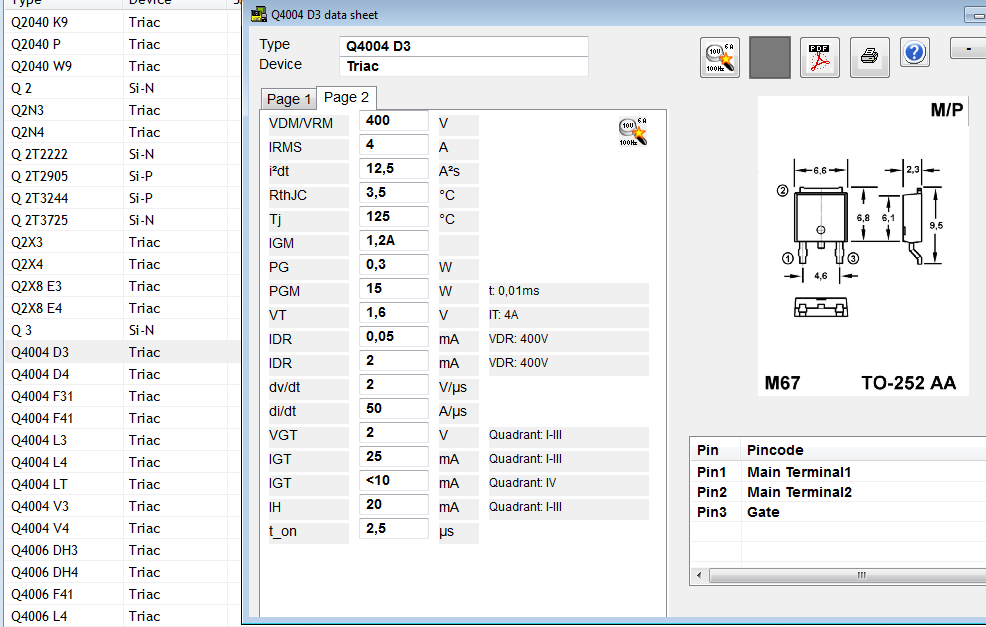Select Q2X4 in the device list
This screenshot has width=986, height=627.
pos(122,264)
